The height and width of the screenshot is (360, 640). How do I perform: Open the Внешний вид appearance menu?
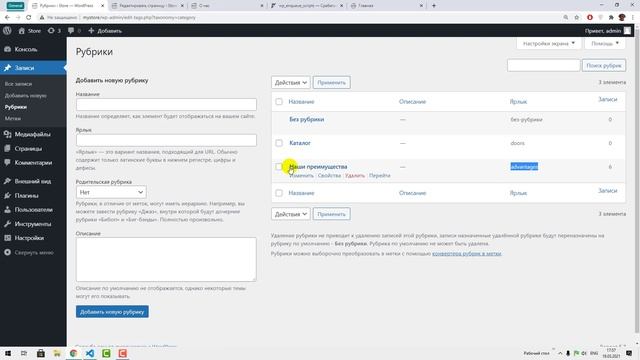33,181
